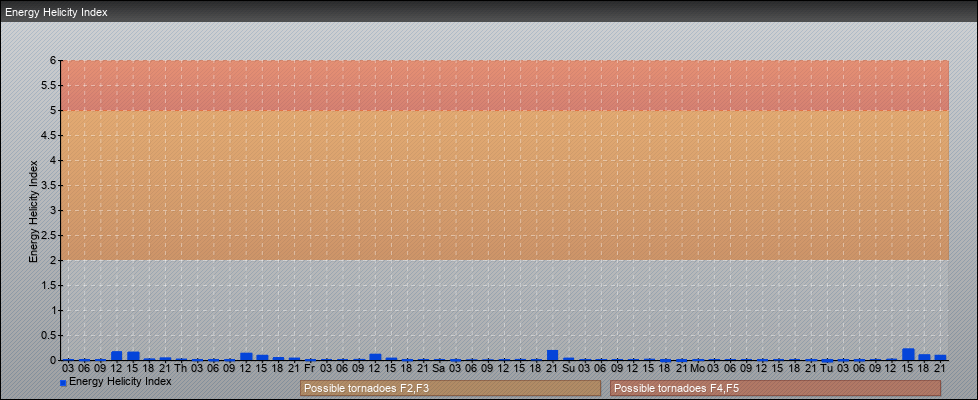Click the y-axis label 1.5
978x400 pixels.
tap(50, 285)
